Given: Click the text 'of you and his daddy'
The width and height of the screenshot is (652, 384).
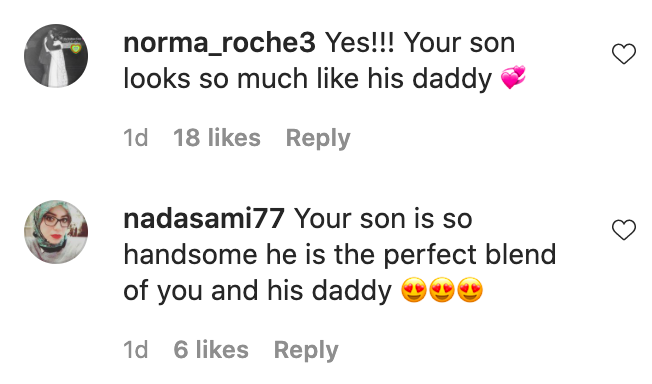Looking at the screenshot, I should click(x=257, y=291).
